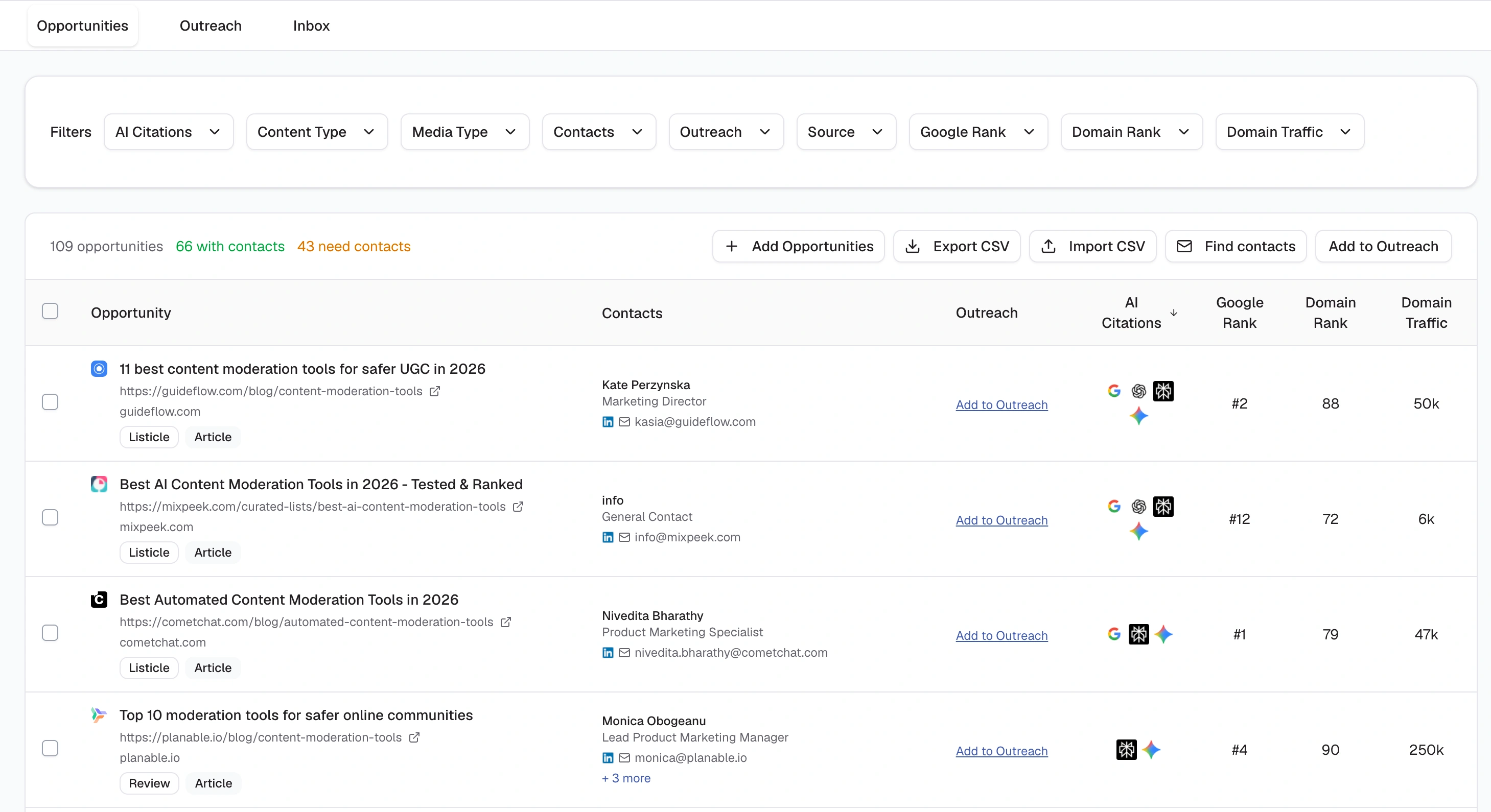Select the guideflow.com opportunity checkbox
1491x812 pixels.
(51, 402)
